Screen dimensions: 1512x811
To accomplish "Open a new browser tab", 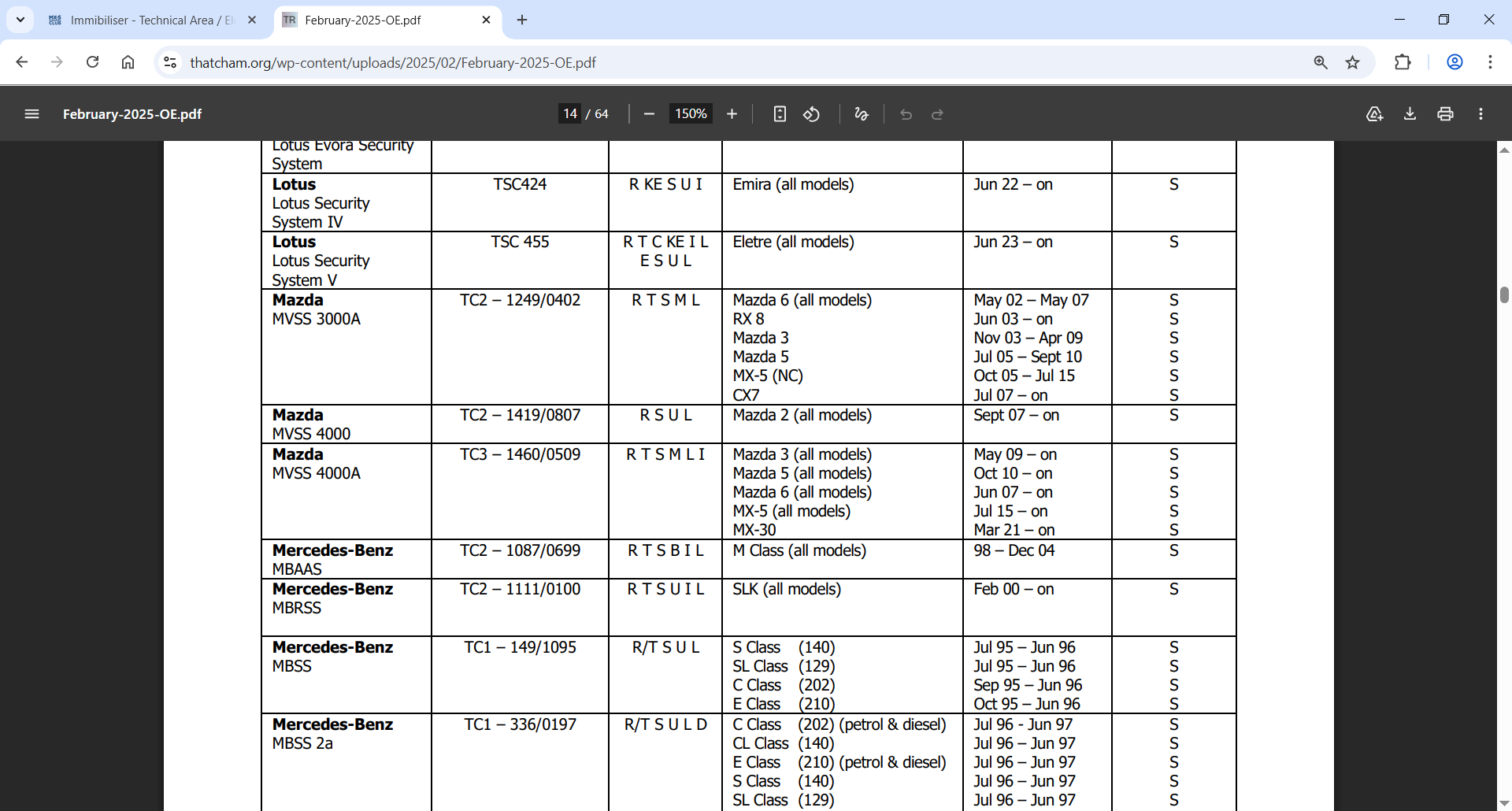I will (x=522, y=20).
